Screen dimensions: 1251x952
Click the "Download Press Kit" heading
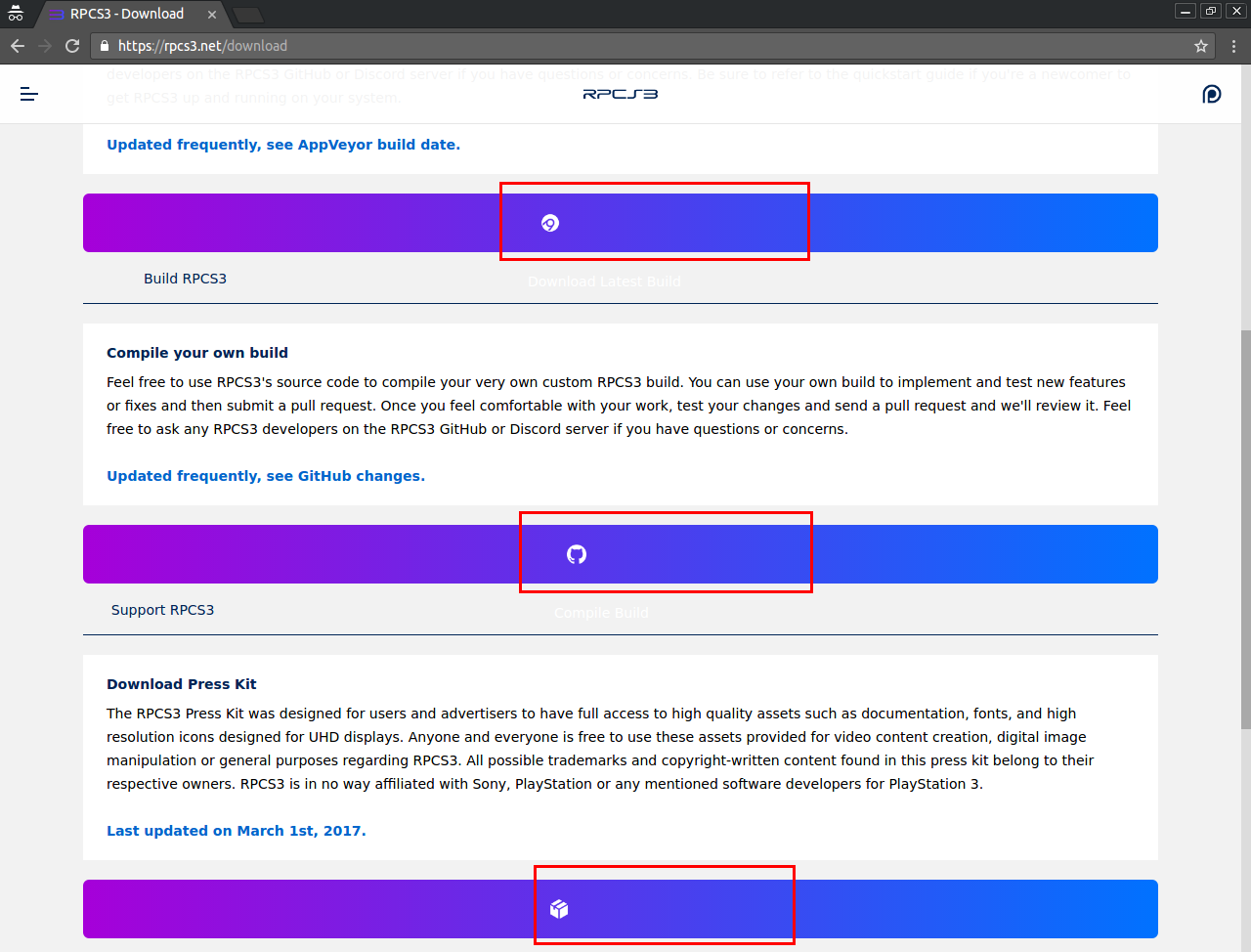coord(182,684)
